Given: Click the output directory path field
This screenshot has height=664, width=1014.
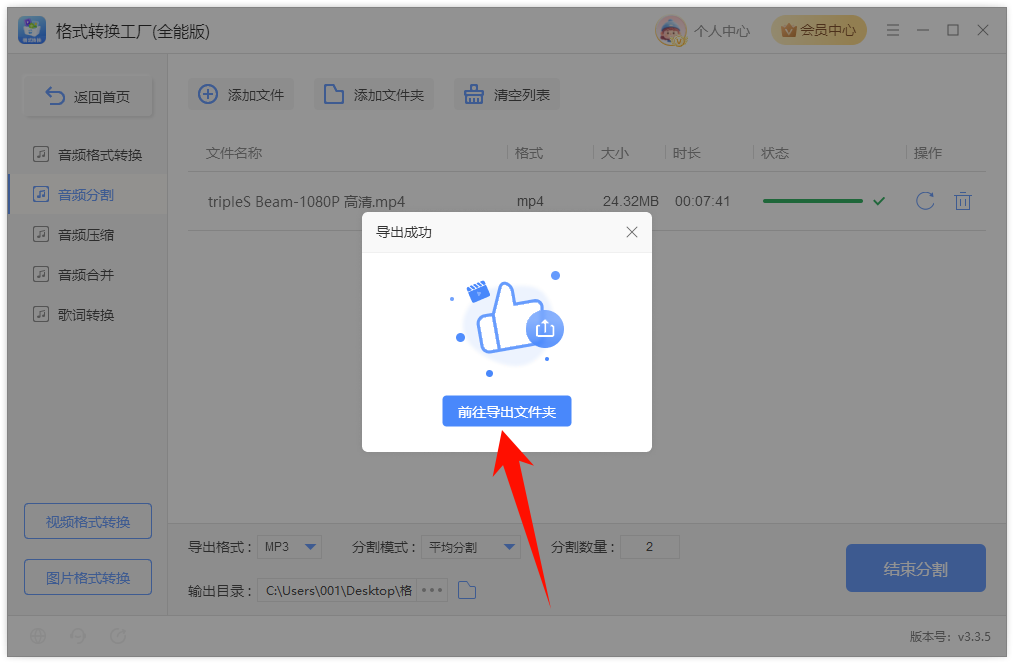Looking at the screenshot, I should [x=337, y=590].
